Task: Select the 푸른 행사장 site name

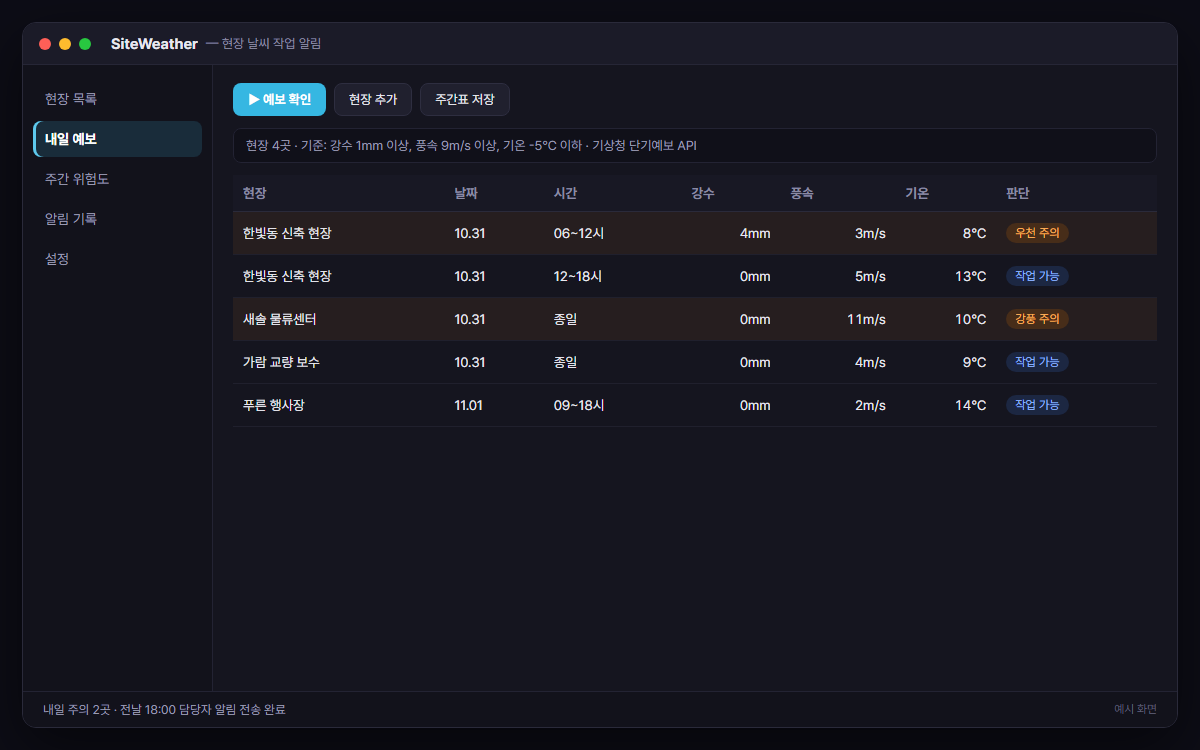Action: [272, 405]
